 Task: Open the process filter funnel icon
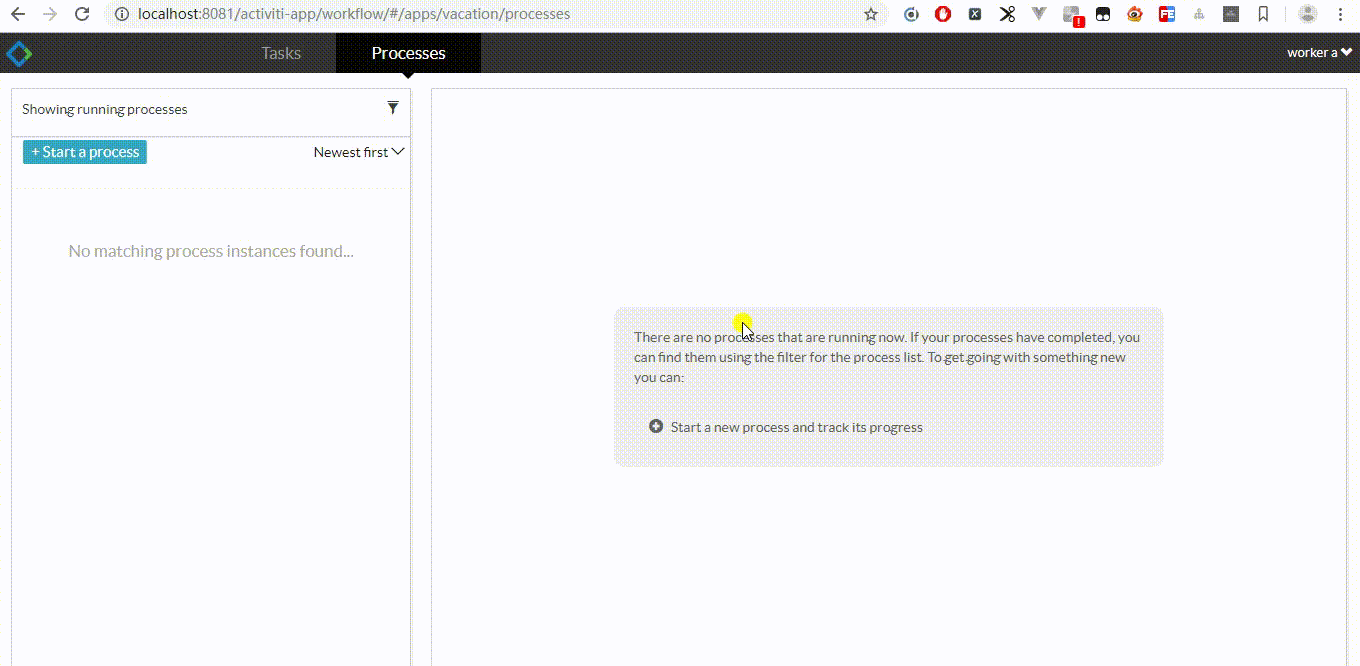pyautogui.click(x=393, y=108)
